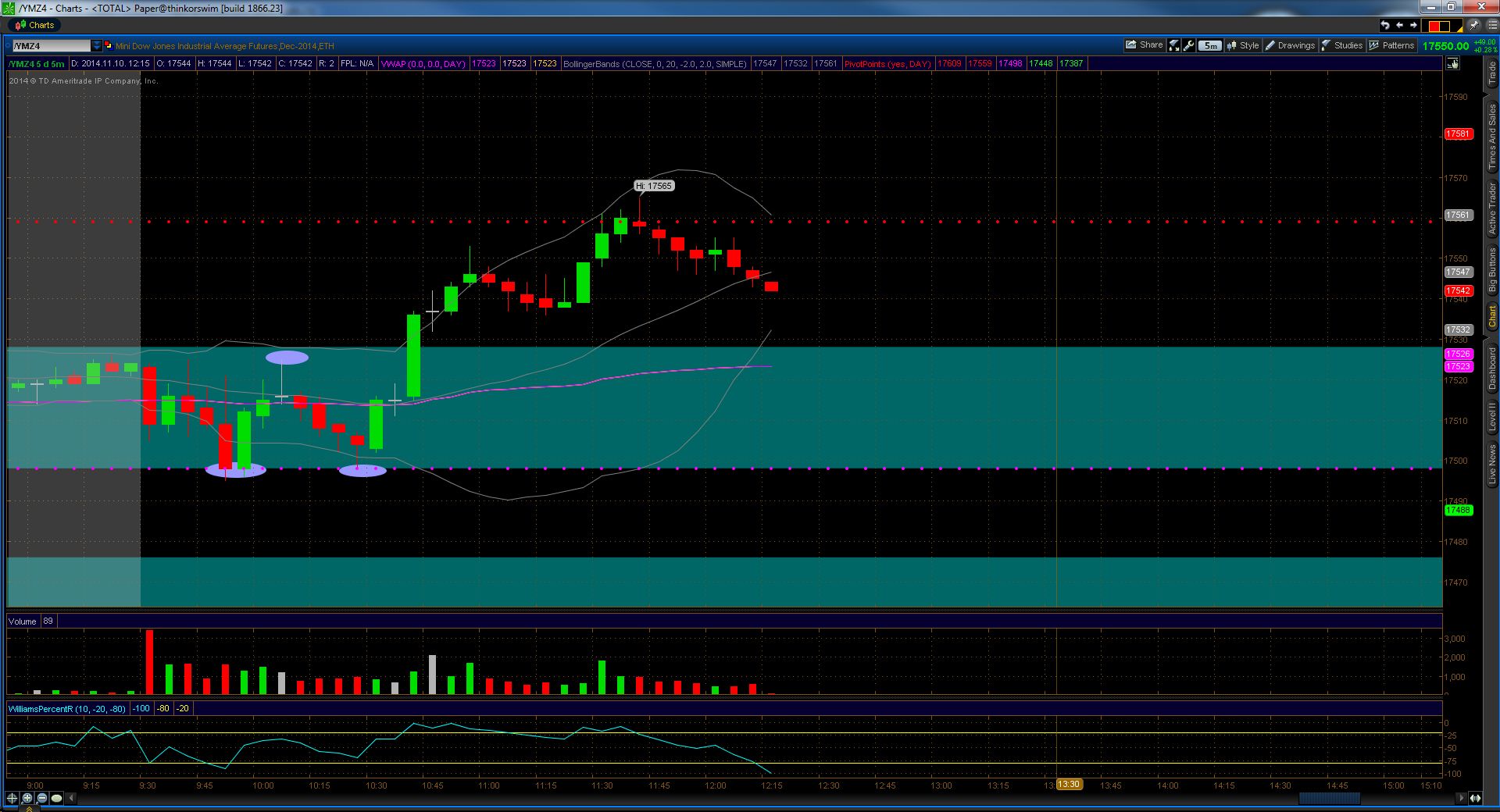Image resolution: width=1500 pixels, height=812 pixels.
Task: Click the ellipse drawing above 10:00 candle
Action: point(287,358)
